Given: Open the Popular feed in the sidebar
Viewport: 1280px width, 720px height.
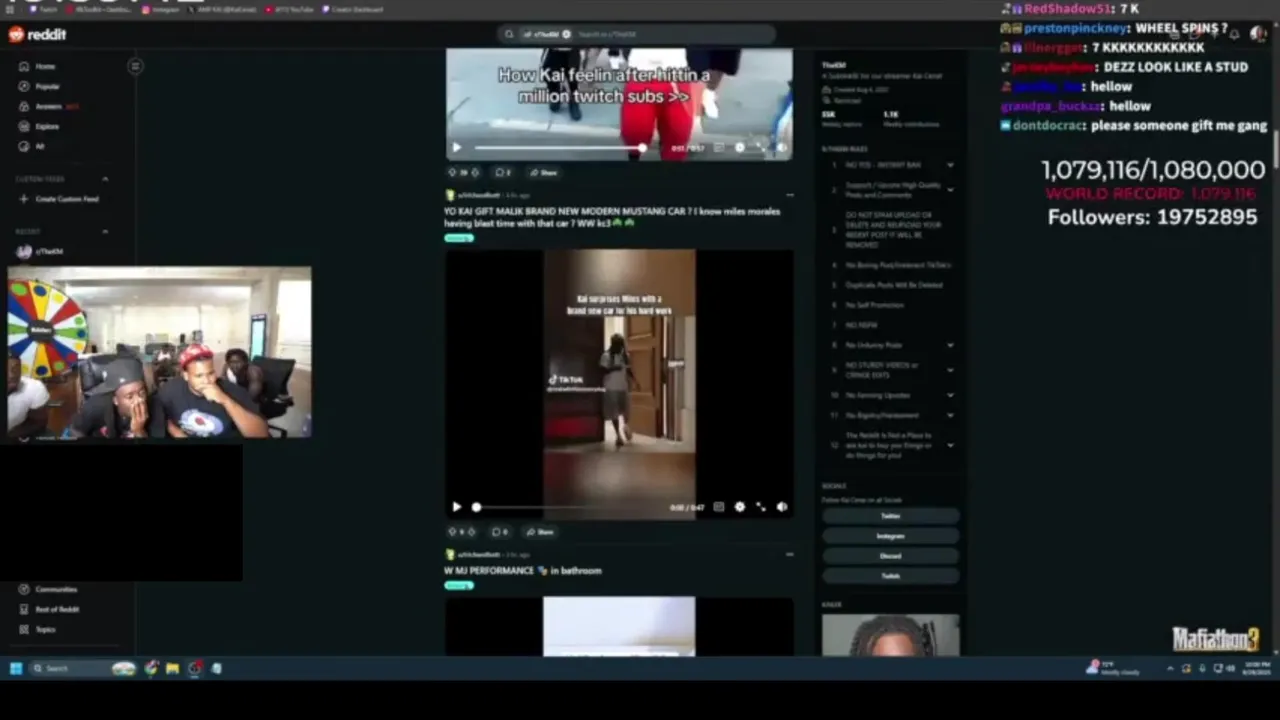Looking at the screenshot, I should coord(40,86).
